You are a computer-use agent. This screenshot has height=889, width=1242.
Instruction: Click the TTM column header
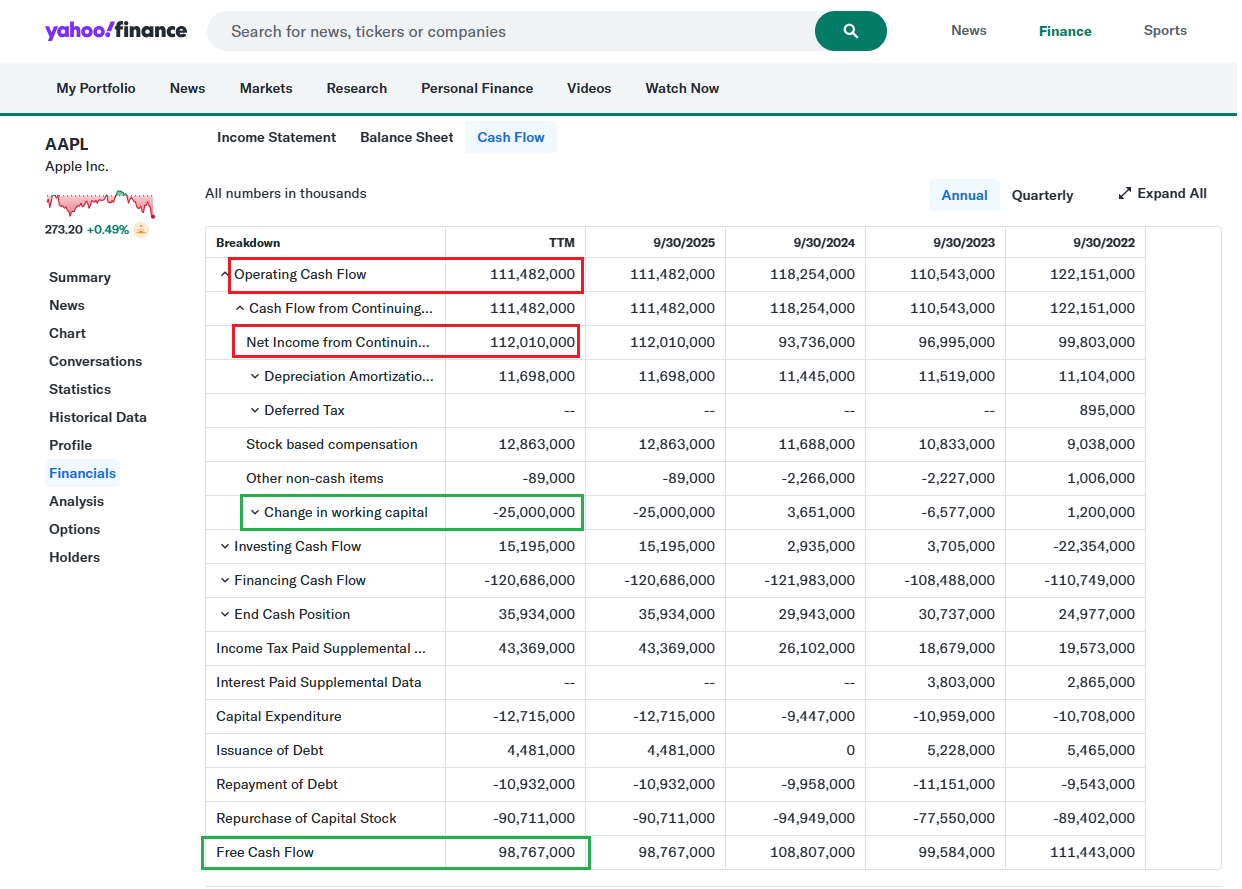pyautogui.click(x=562, y=243)
